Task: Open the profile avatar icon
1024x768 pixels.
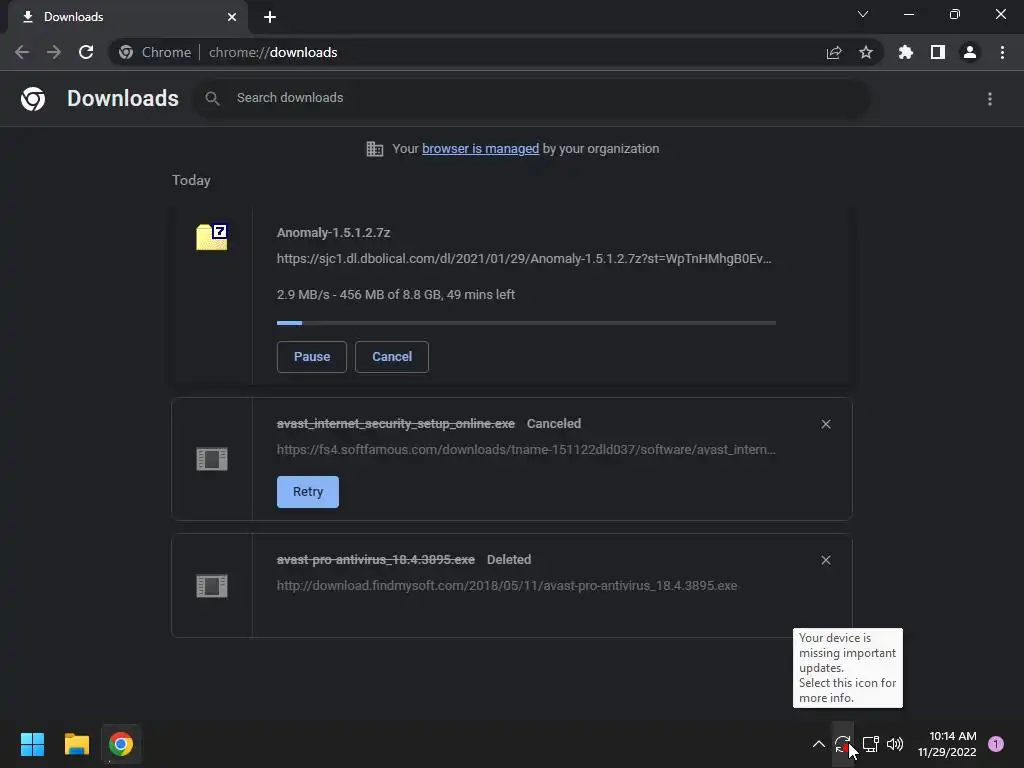Action: coord(970,52)
